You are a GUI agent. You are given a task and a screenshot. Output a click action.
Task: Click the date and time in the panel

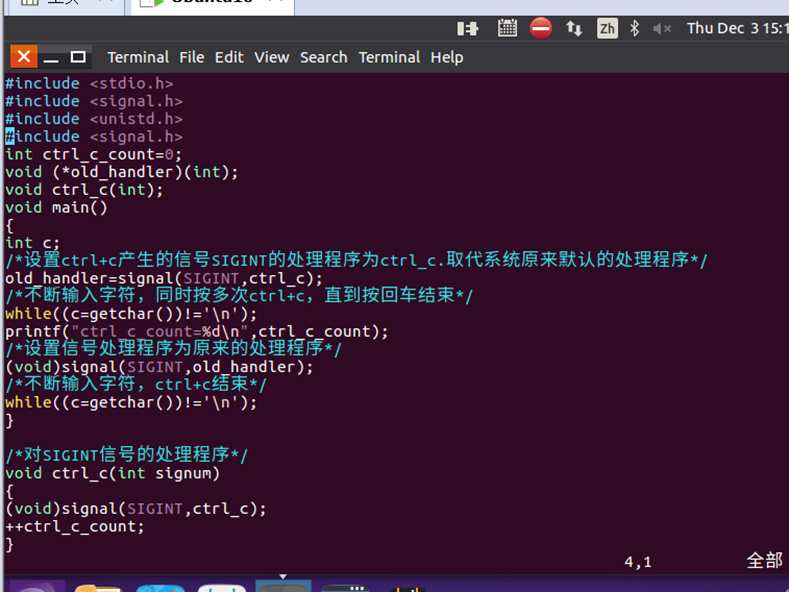tap(737, 28)
